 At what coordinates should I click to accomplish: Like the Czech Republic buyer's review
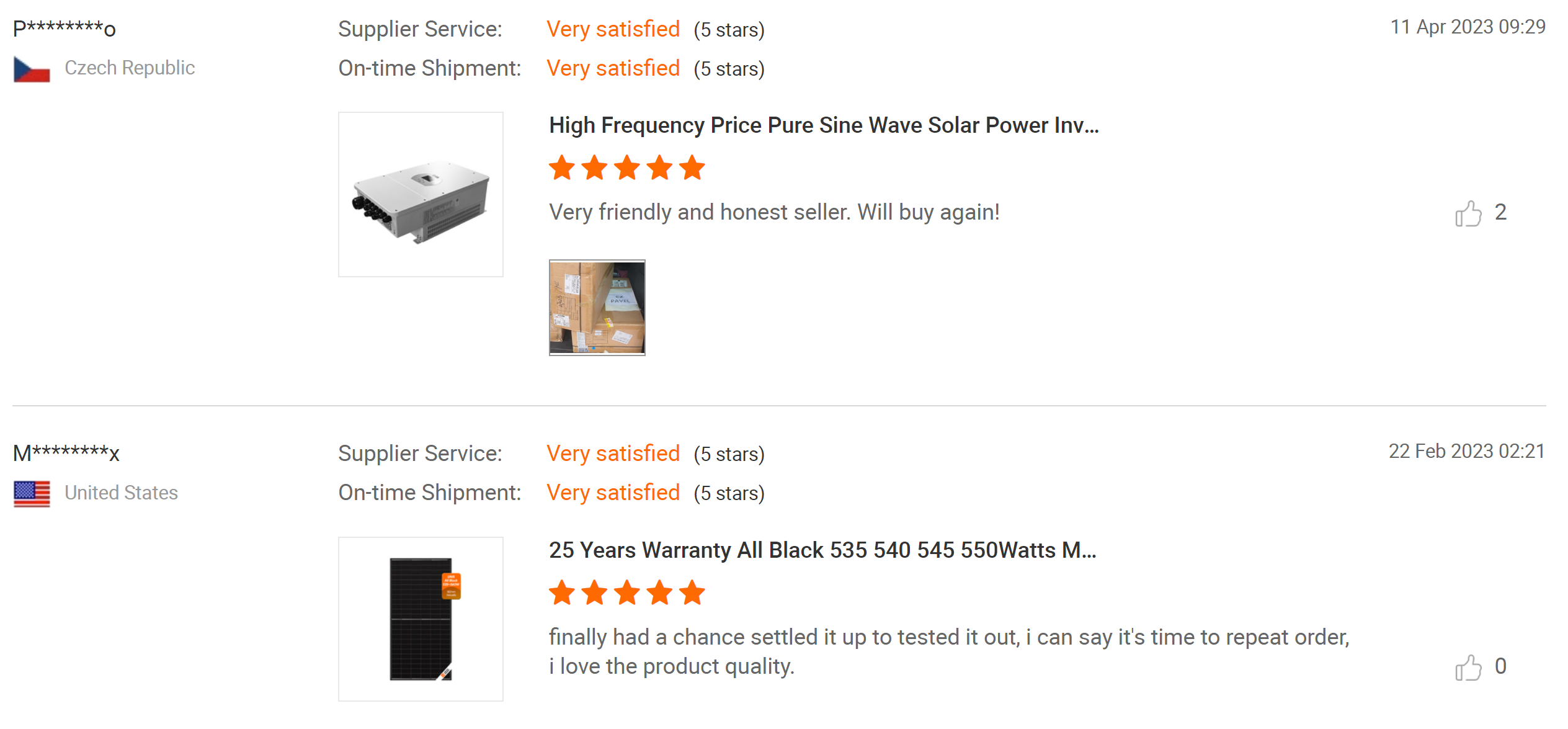[x=1468, y=213]
